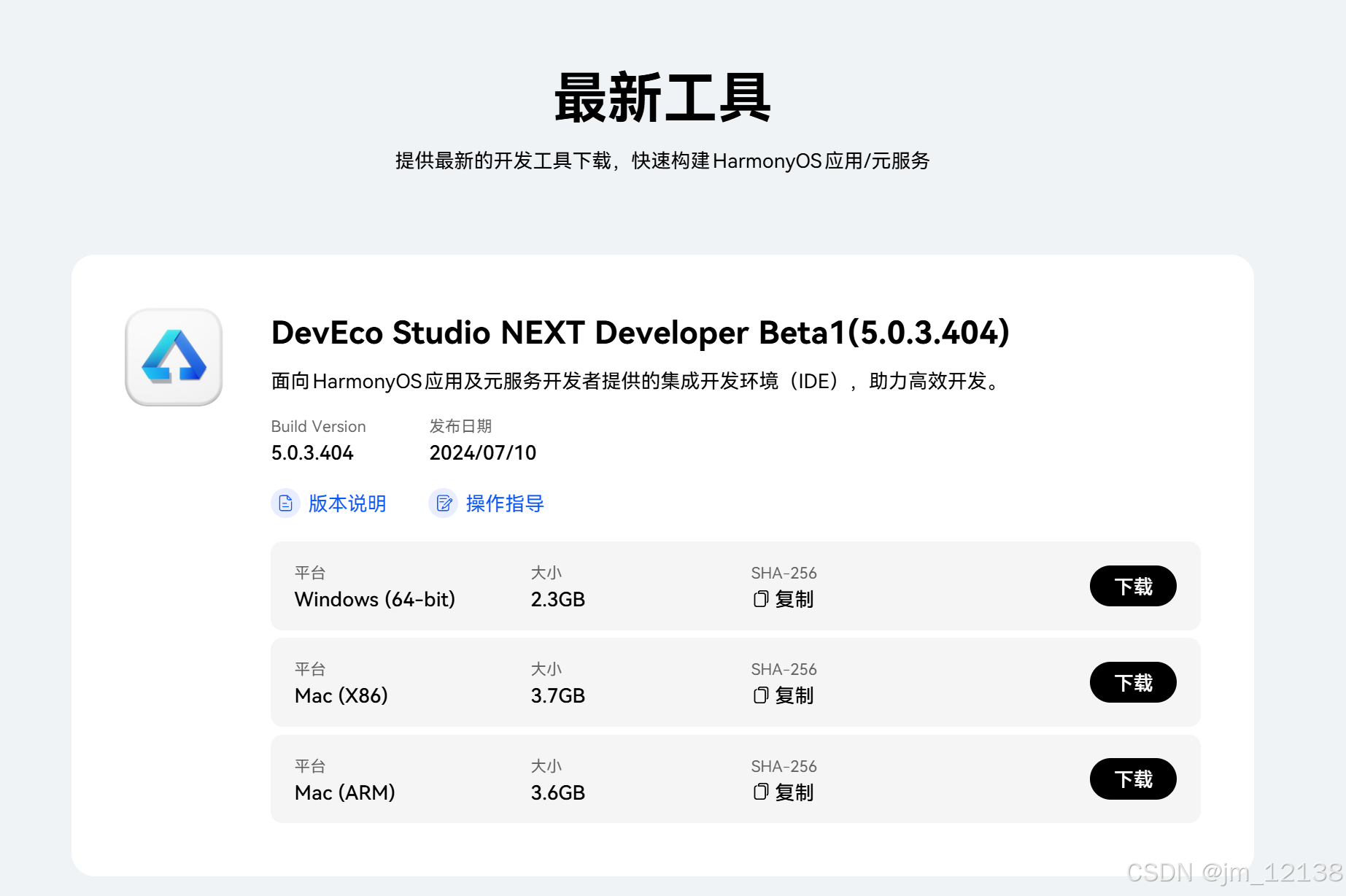The height and width of the screenshot is (896, 1346).
Task: Click the 大小 label in Windows (64-bit) row
Action: [546, 573]
